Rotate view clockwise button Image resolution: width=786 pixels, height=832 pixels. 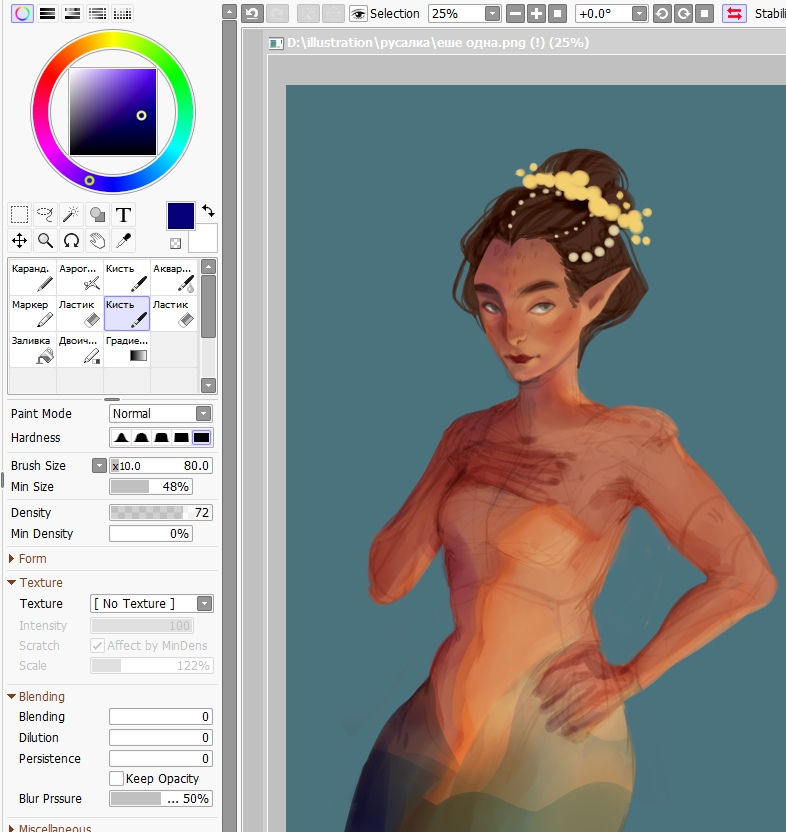point(684,13)
